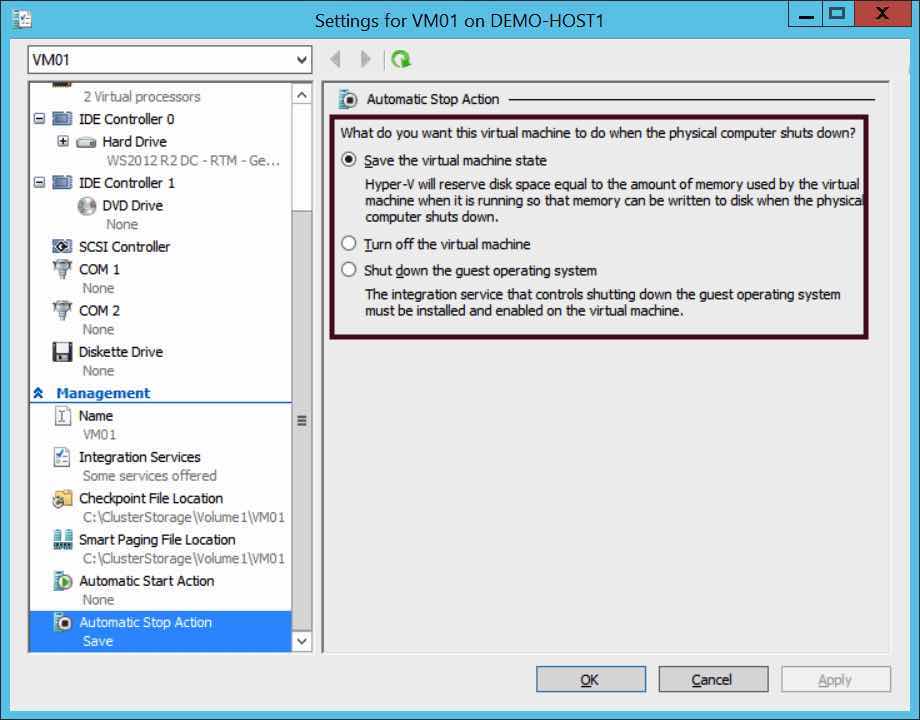The height and width of the screenshot is (720, 920).
Task: Click the OK button
Action: [591, 680]
